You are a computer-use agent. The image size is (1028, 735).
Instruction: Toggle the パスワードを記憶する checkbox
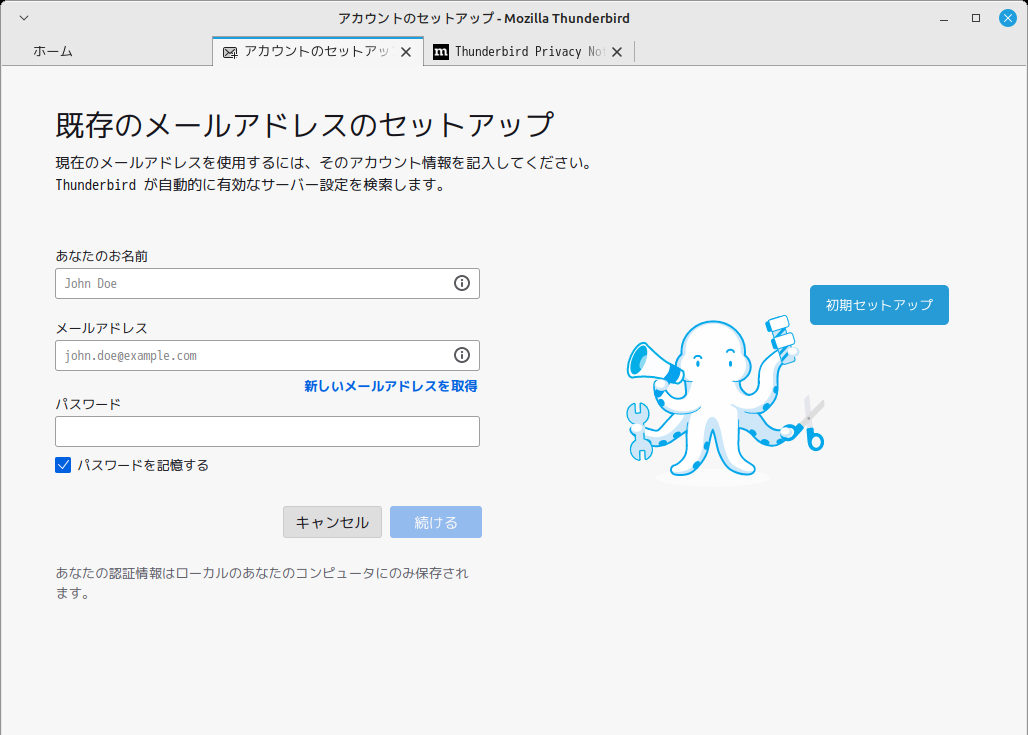click(x=63, y=465)
